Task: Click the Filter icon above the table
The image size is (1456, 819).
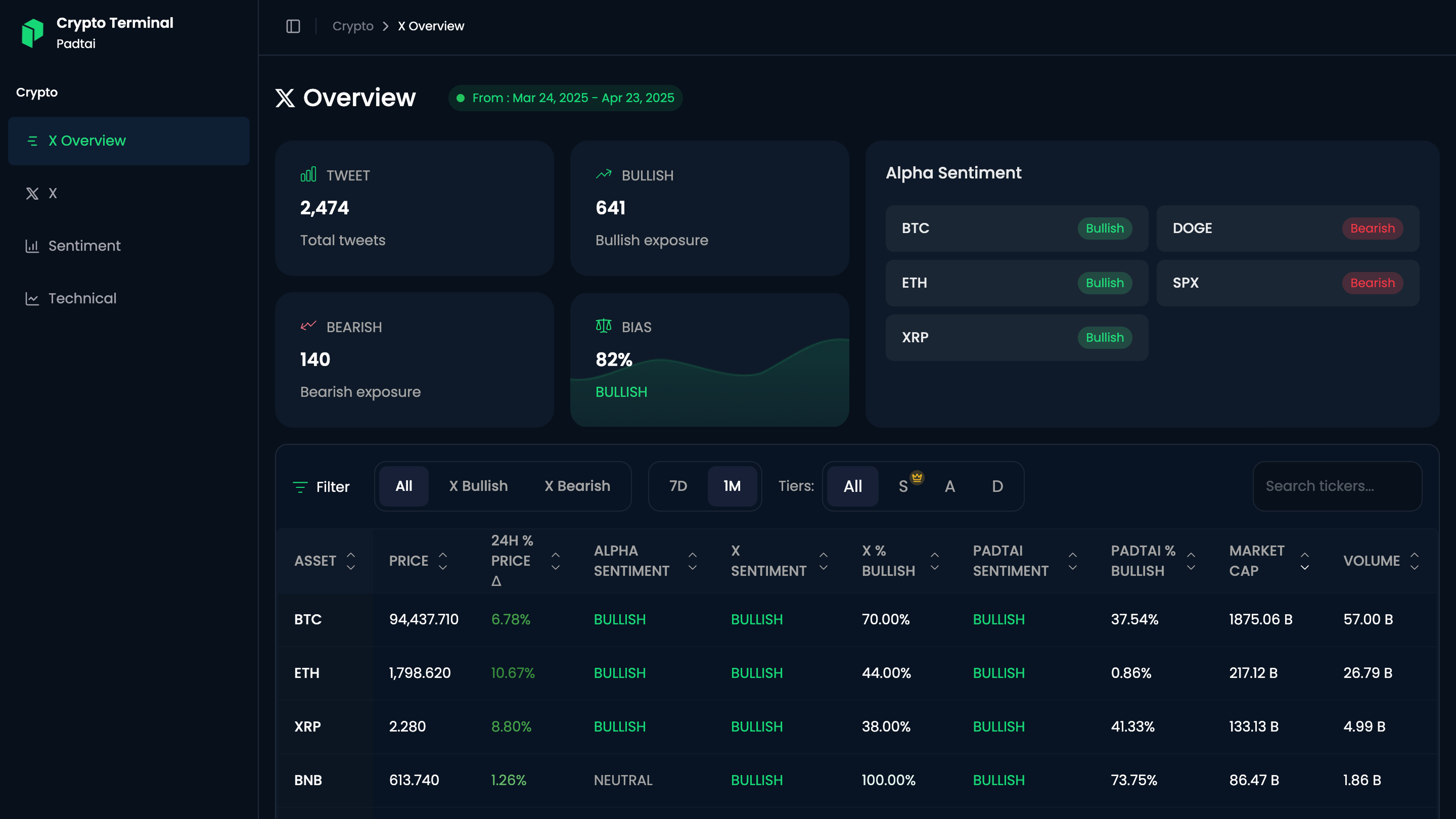Action: click(300, 487)
